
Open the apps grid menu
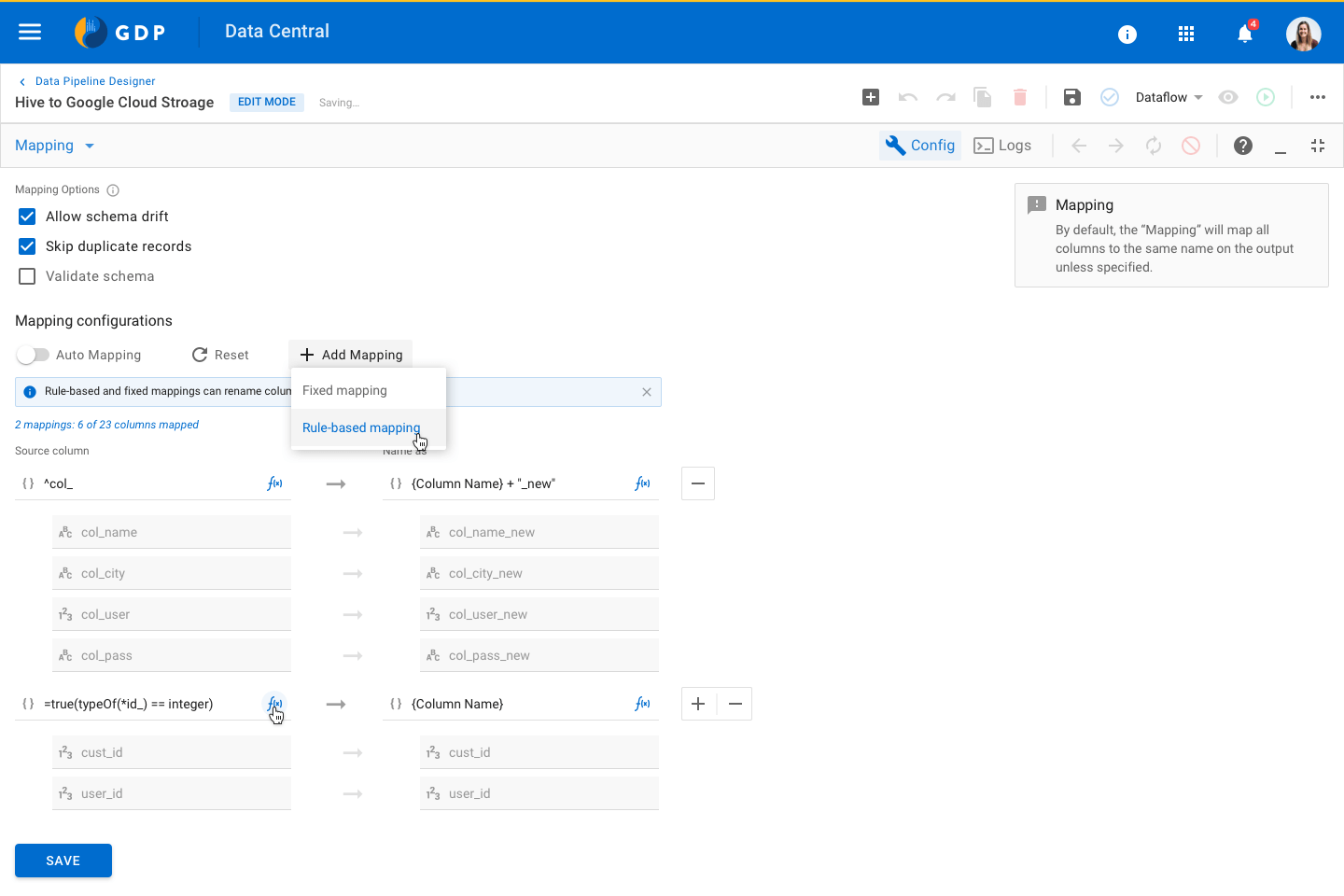pyautogui.click(x=1186, y=33)
